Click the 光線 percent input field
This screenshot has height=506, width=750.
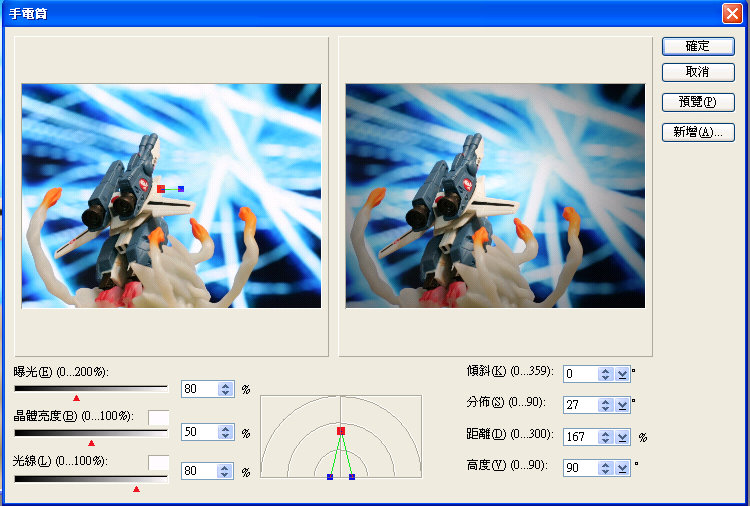tap(199, 471)
